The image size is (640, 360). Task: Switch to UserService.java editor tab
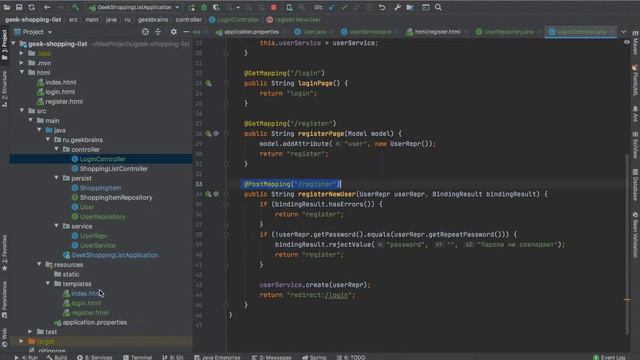(366, 32)
